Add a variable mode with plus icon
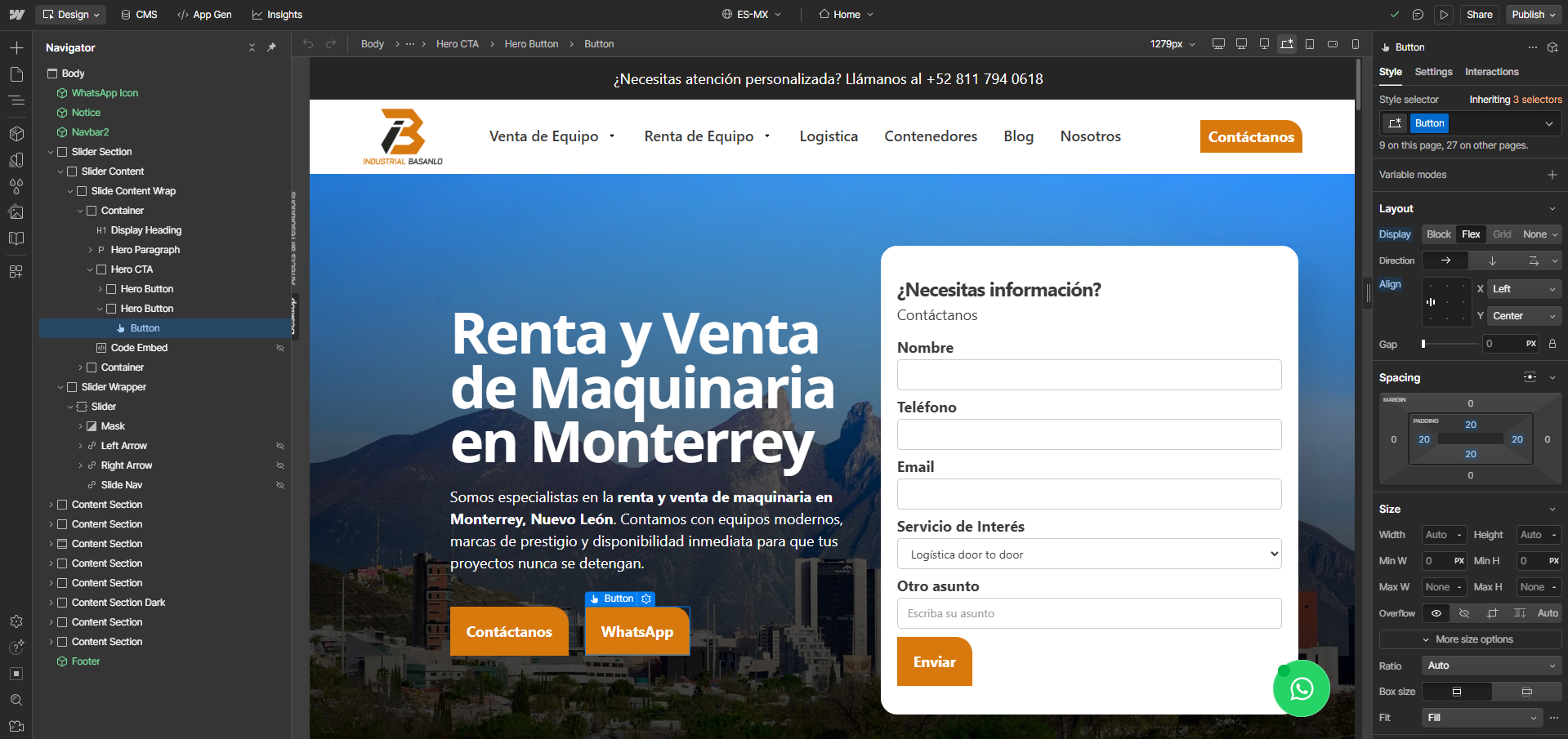 click(x=1552, y=175)
